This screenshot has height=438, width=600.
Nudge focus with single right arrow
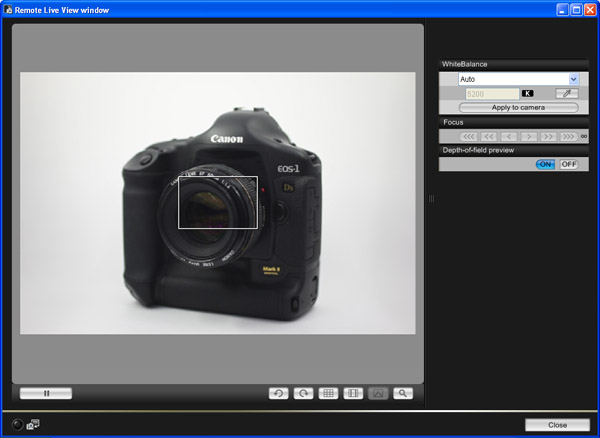coord(528,136)
